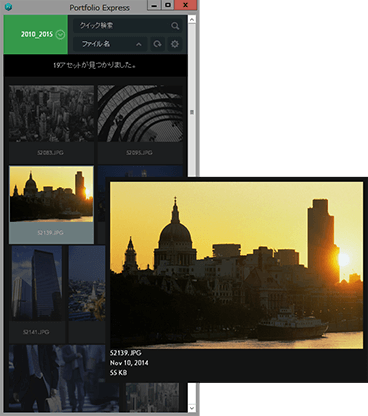The height and width of the screenshot is (416, 368).
Task: Click the large sunset preview image
Action: coord(237,265)
